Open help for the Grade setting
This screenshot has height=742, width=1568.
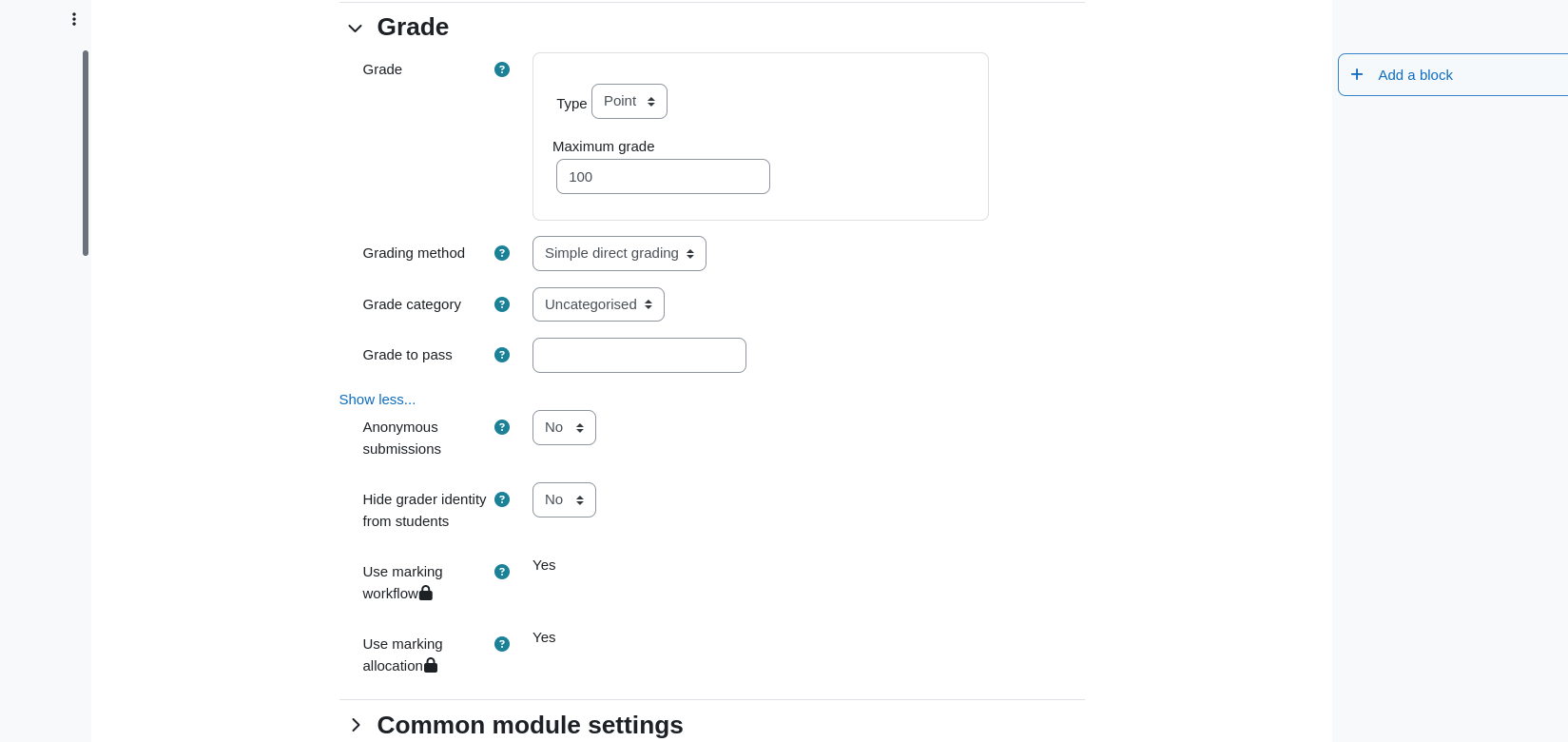(502, 69)
